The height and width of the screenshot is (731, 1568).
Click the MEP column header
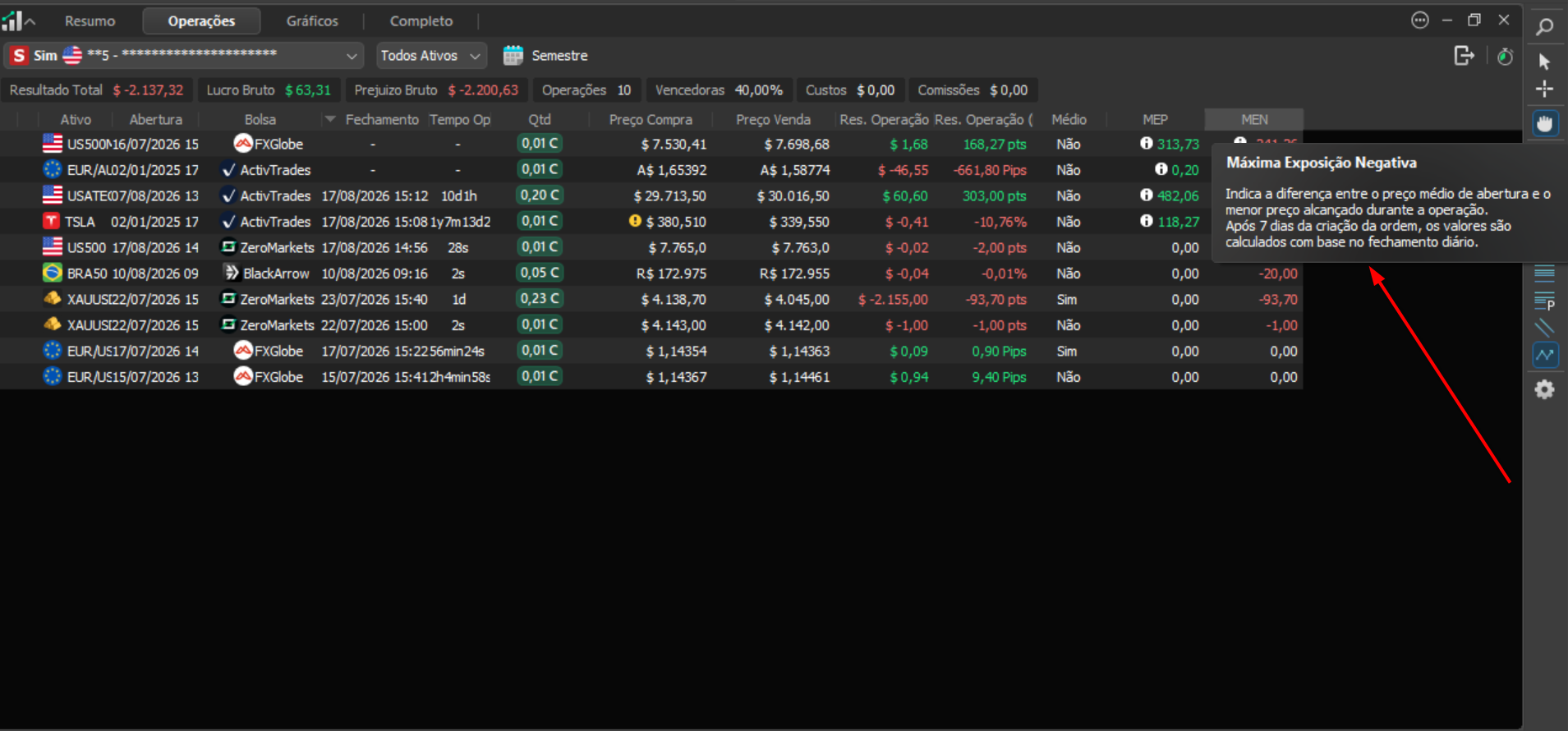(x=1155, y=119)
